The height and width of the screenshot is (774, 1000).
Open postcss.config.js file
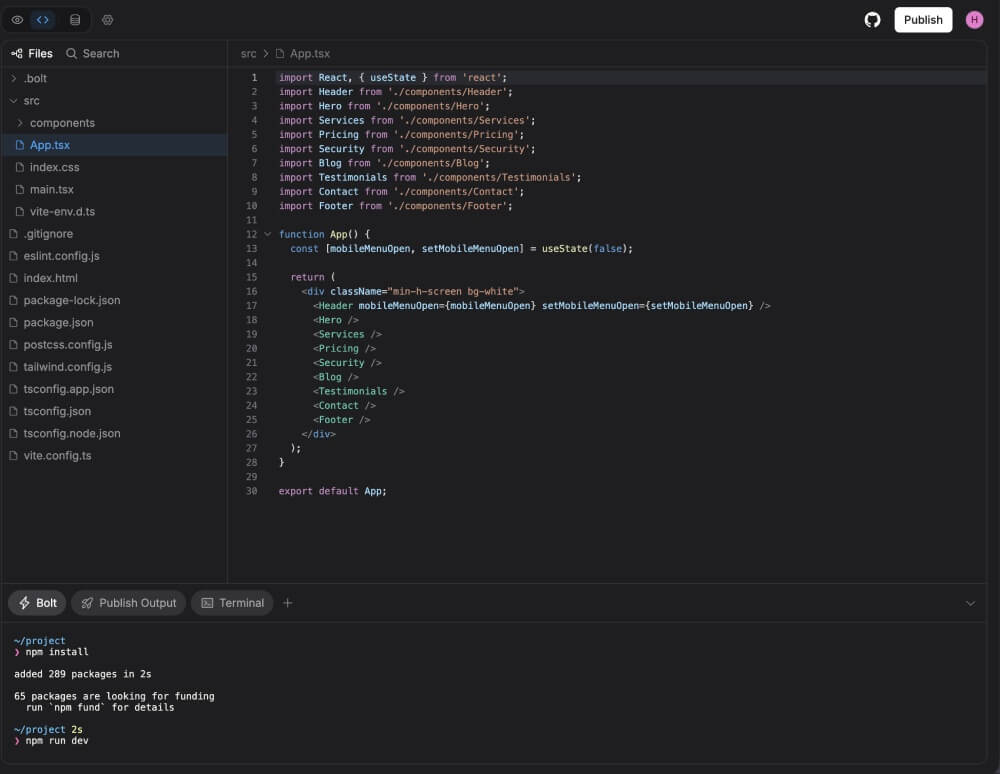click(x=115, y=345)
